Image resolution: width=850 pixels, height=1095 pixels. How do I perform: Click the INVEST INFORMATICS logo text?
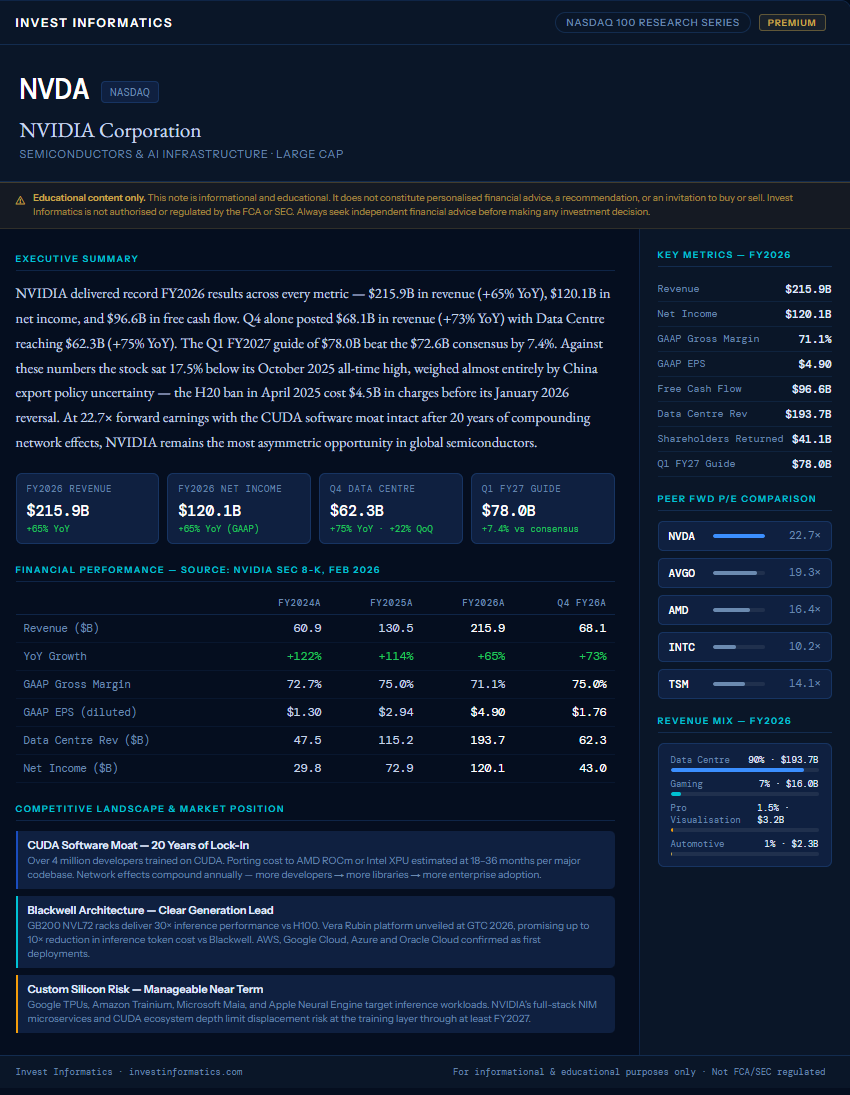coord(94,22)
